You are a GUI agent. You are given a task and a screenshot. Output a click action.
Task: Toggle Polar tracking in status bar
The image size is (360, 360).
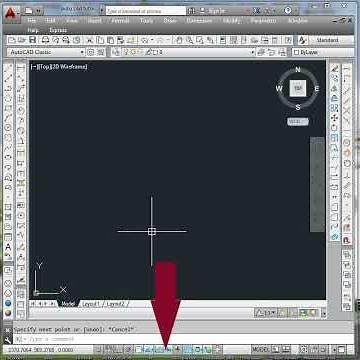point(129,350)
